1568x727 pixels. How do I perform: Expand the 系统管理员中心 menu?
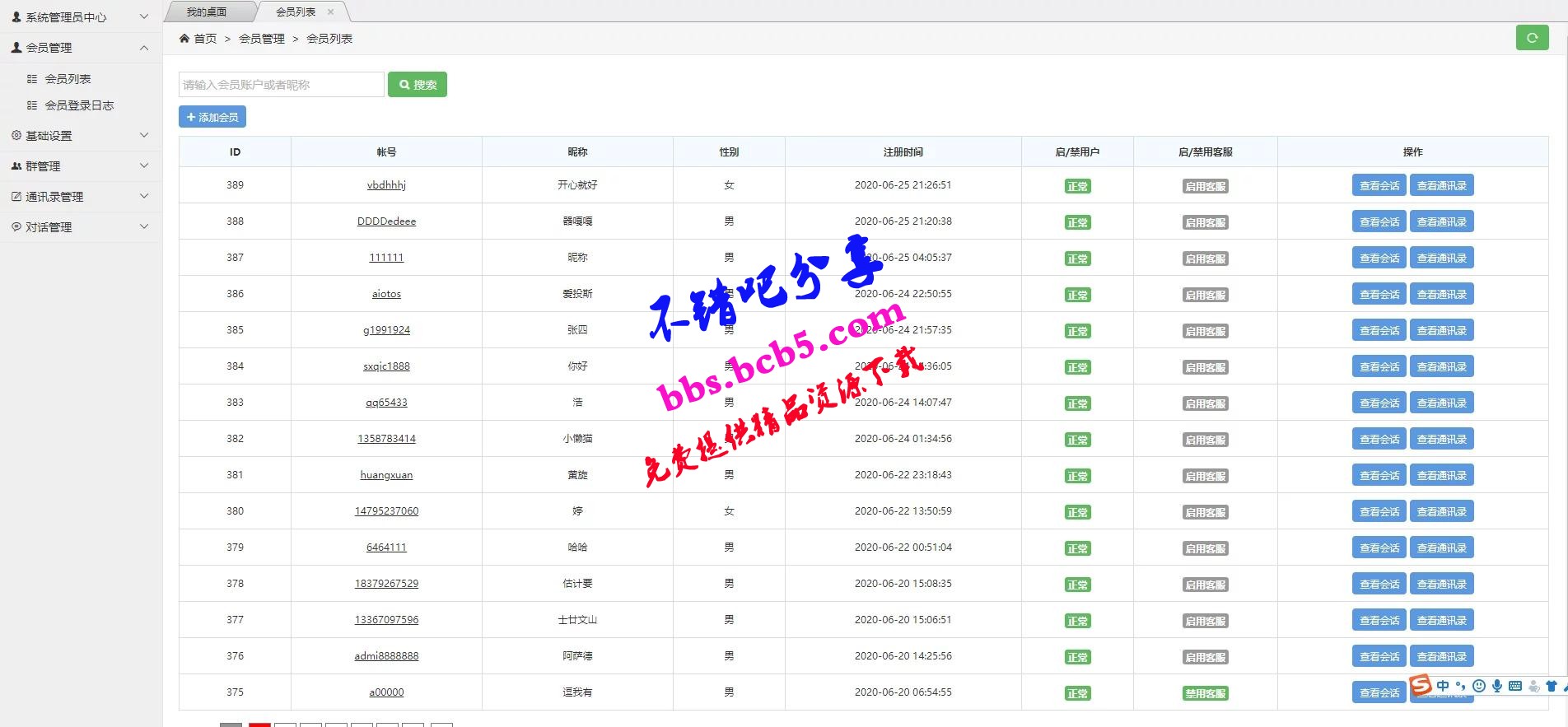tap(81, 16)
